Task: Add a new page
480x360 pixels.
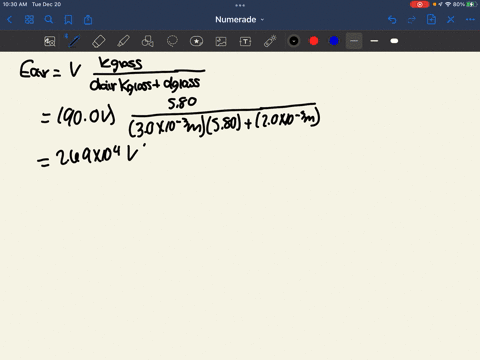Action: click(431, 19)
